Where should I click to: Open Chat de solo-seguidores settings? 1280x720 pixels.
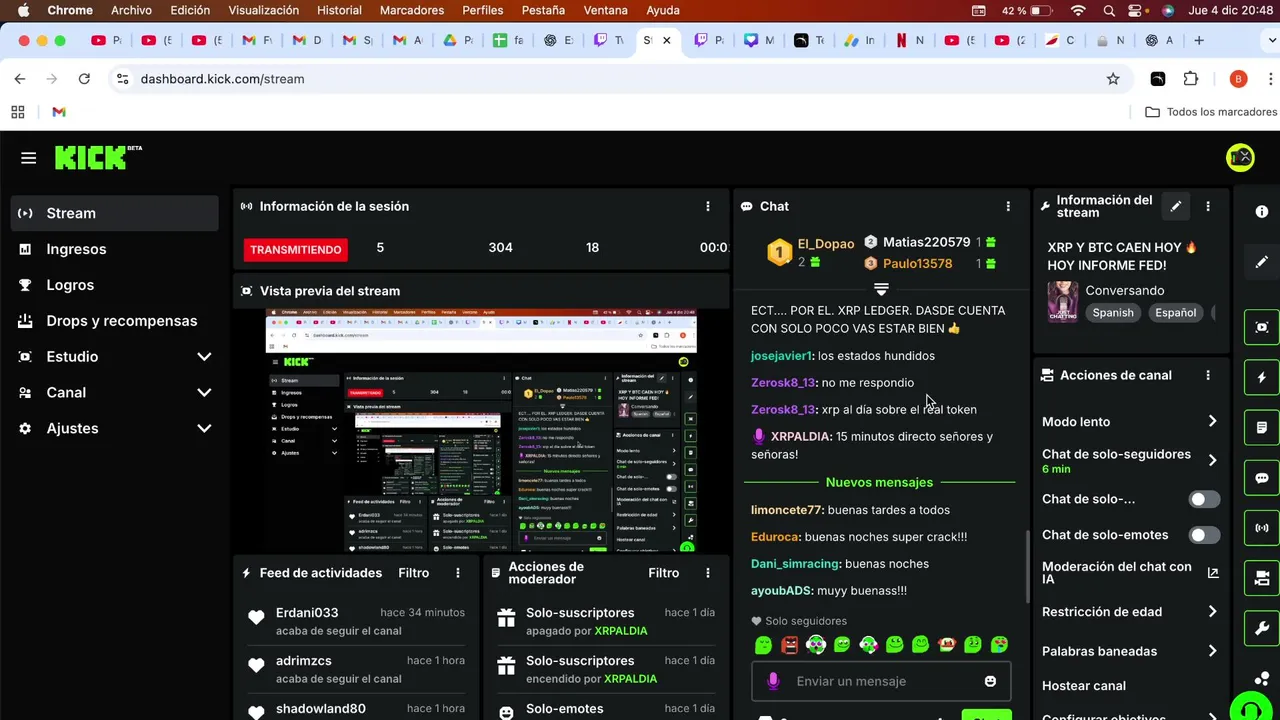click(x=1128, y=461)
